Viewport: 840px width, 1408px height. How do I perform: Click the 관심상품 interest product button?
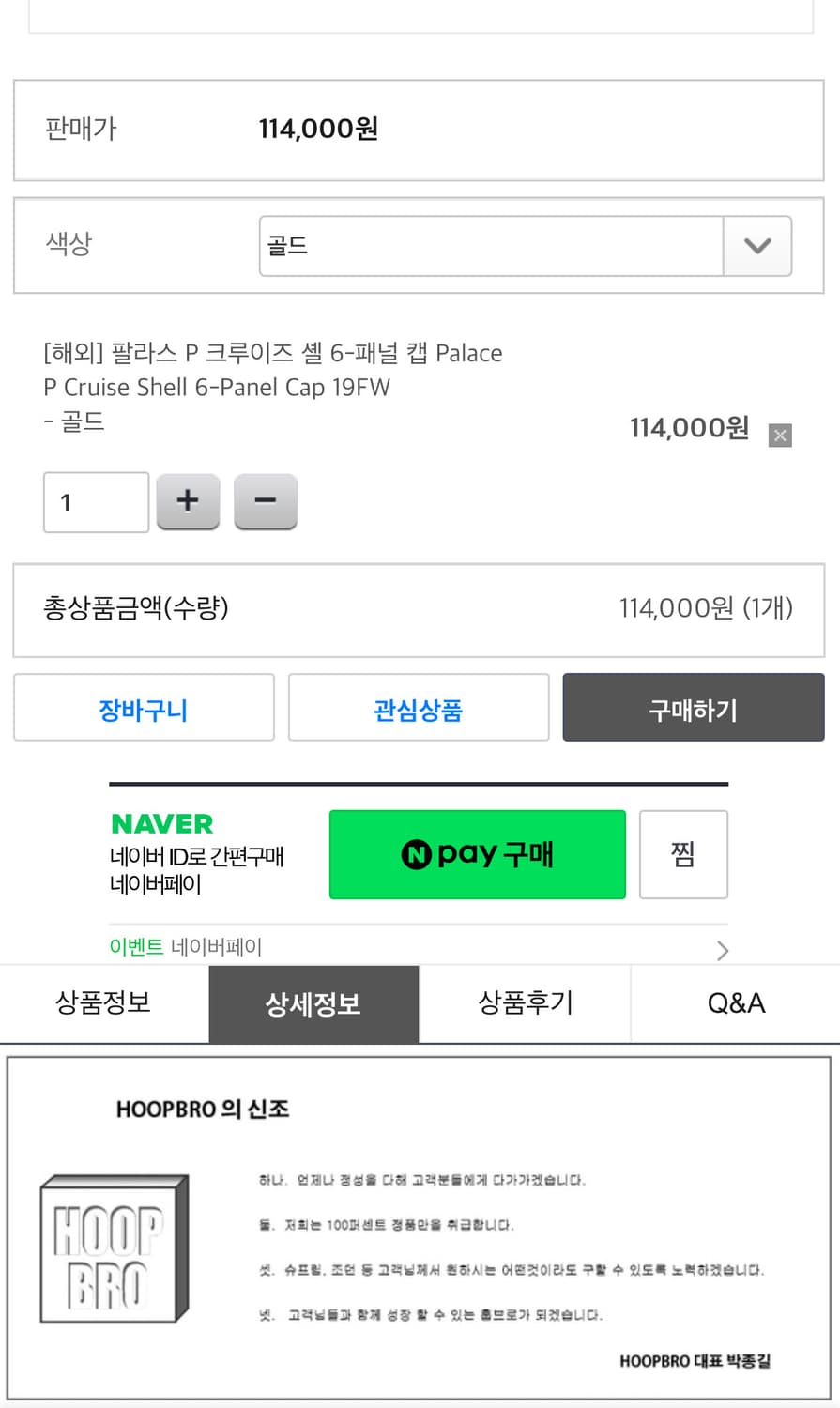coord(418,708)
